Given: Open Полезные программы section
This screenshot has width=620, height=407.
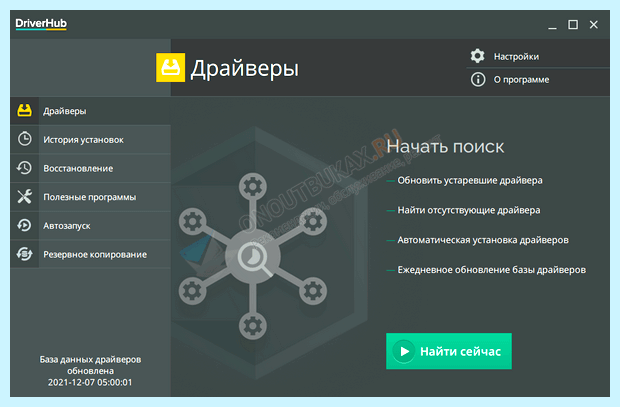Looking at the screenshot, I should click(91, 197).
